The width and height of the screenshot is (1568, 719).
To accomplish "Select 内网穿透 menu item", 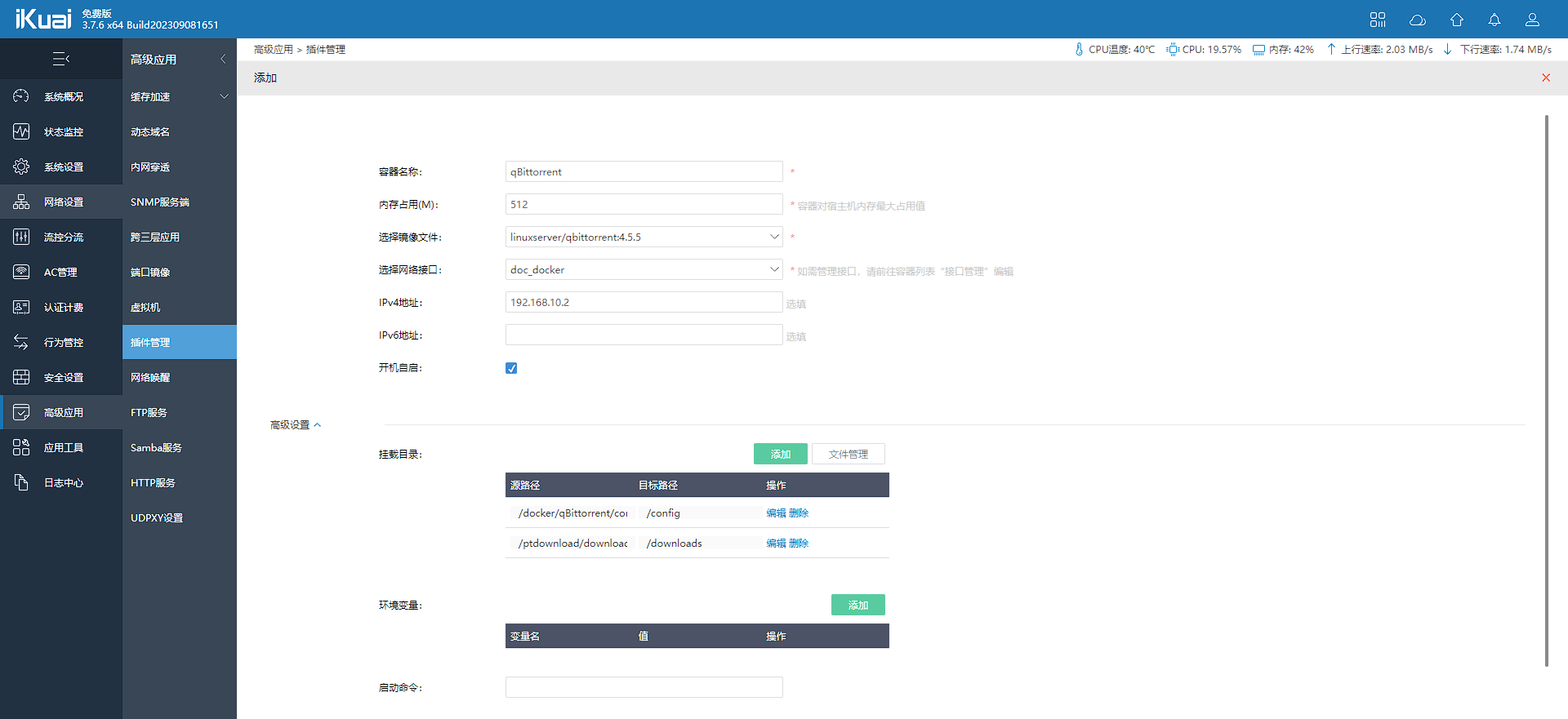I will pos(180,166).
